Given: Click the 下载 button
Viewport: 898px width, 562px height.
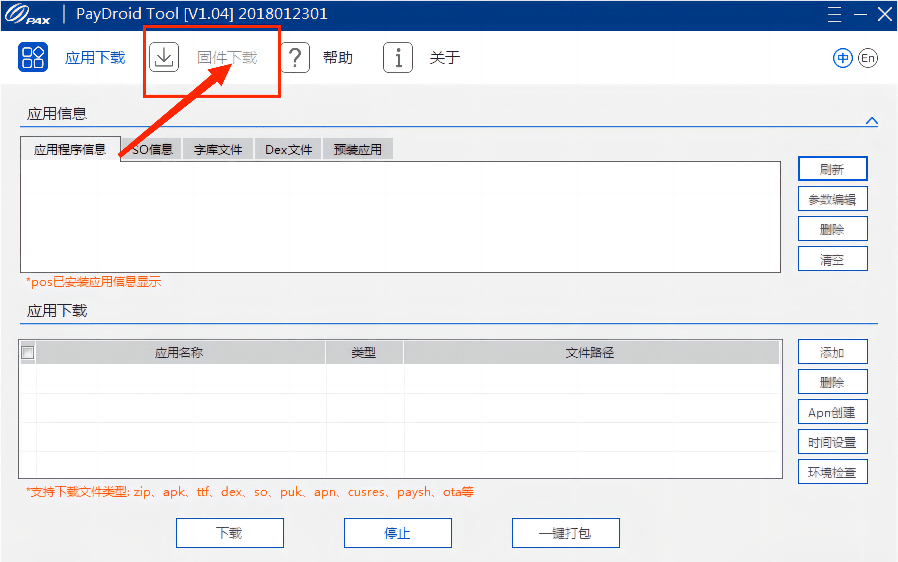Looking at the screenshot, I should (x=230, y=533).
